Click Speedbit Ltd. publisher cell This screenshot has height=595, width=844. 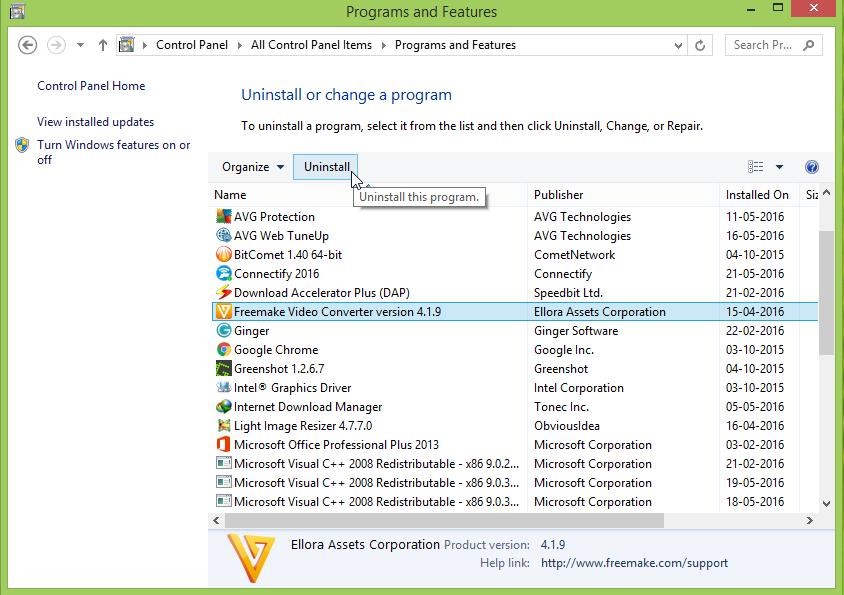pos(568,292)
